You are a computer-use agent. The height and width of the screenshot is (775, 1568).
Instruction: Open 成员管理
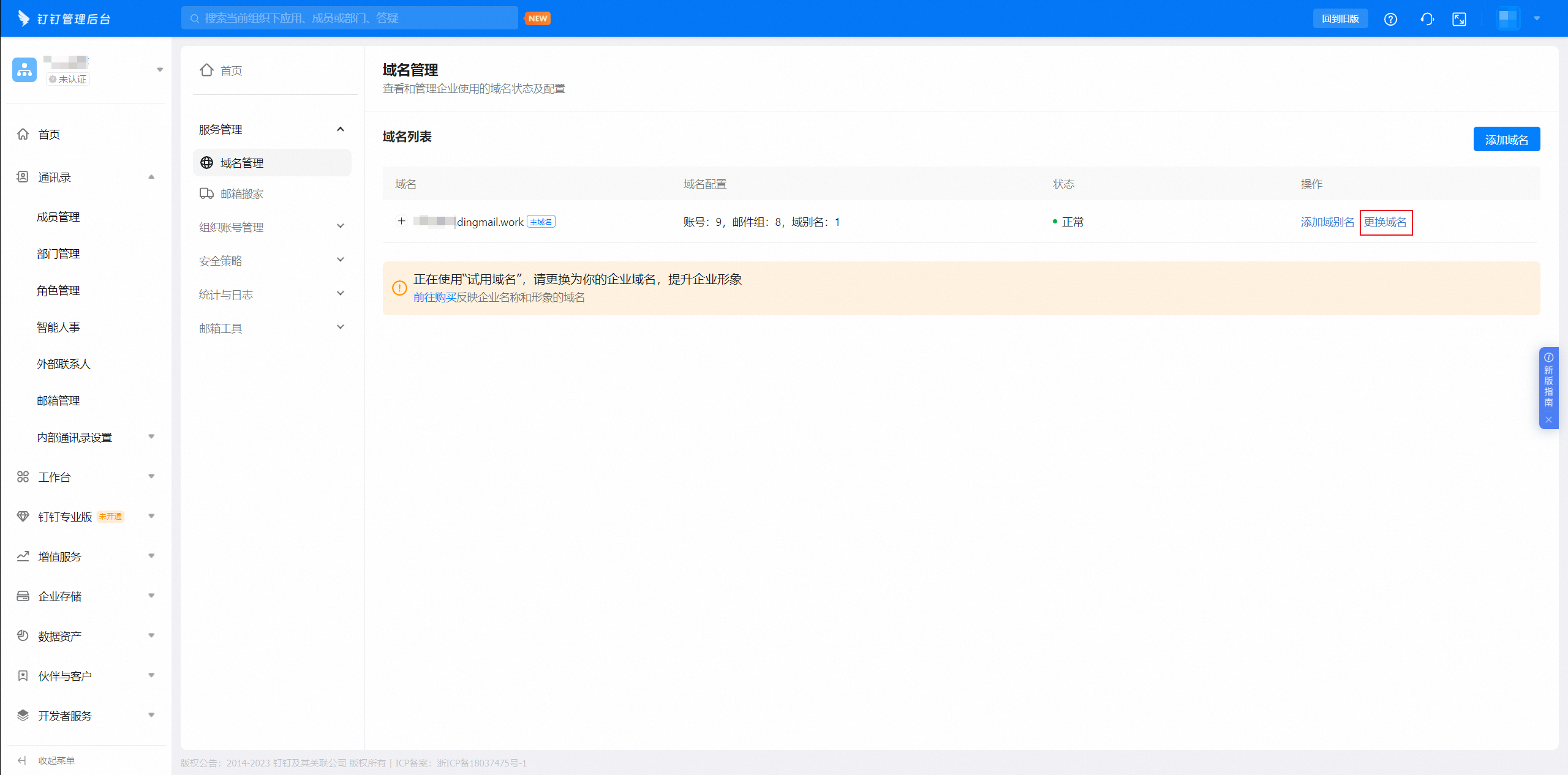58,217
